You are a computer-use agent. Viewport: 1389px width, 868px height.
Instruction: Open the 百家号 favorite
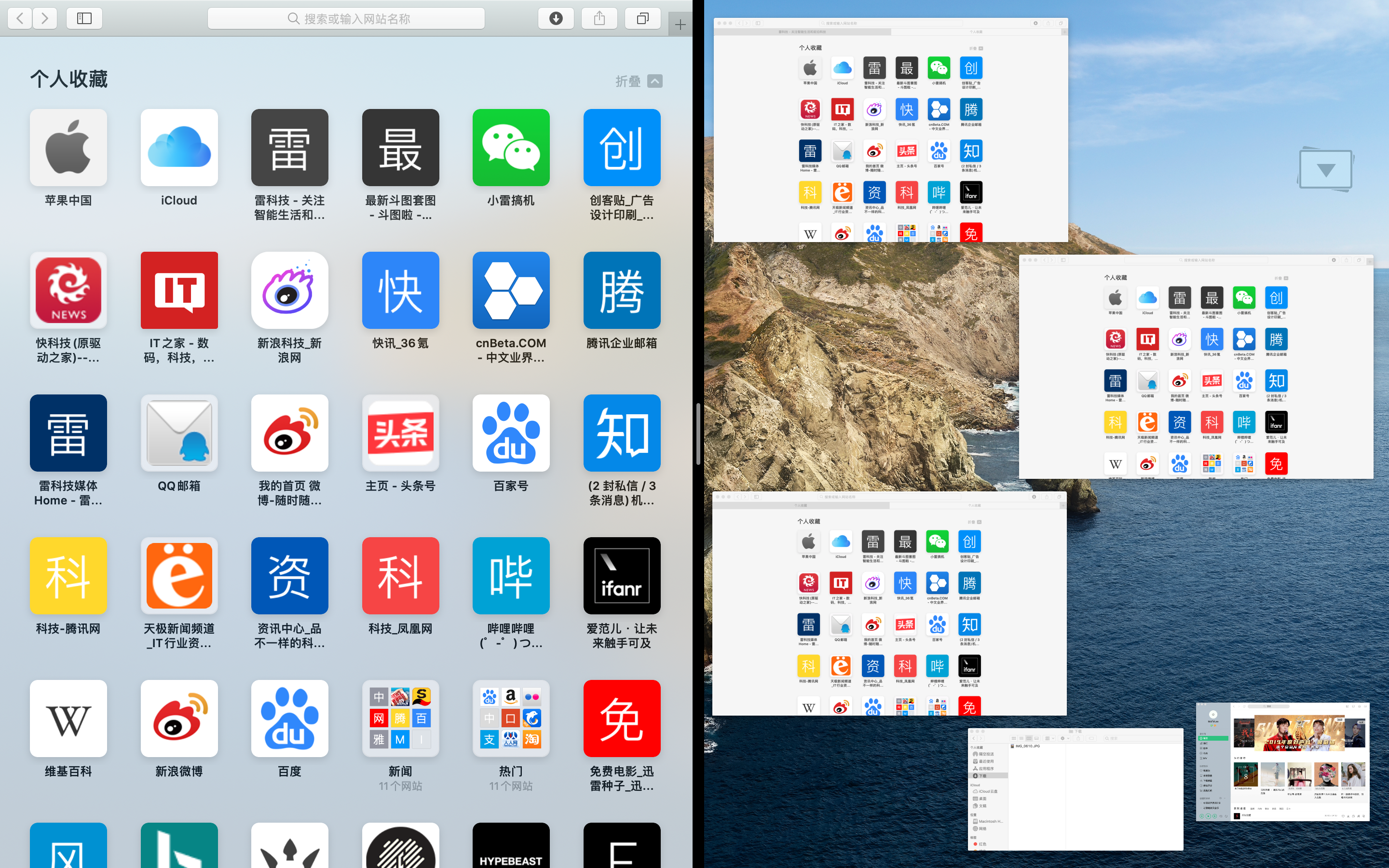pos(511,433)
